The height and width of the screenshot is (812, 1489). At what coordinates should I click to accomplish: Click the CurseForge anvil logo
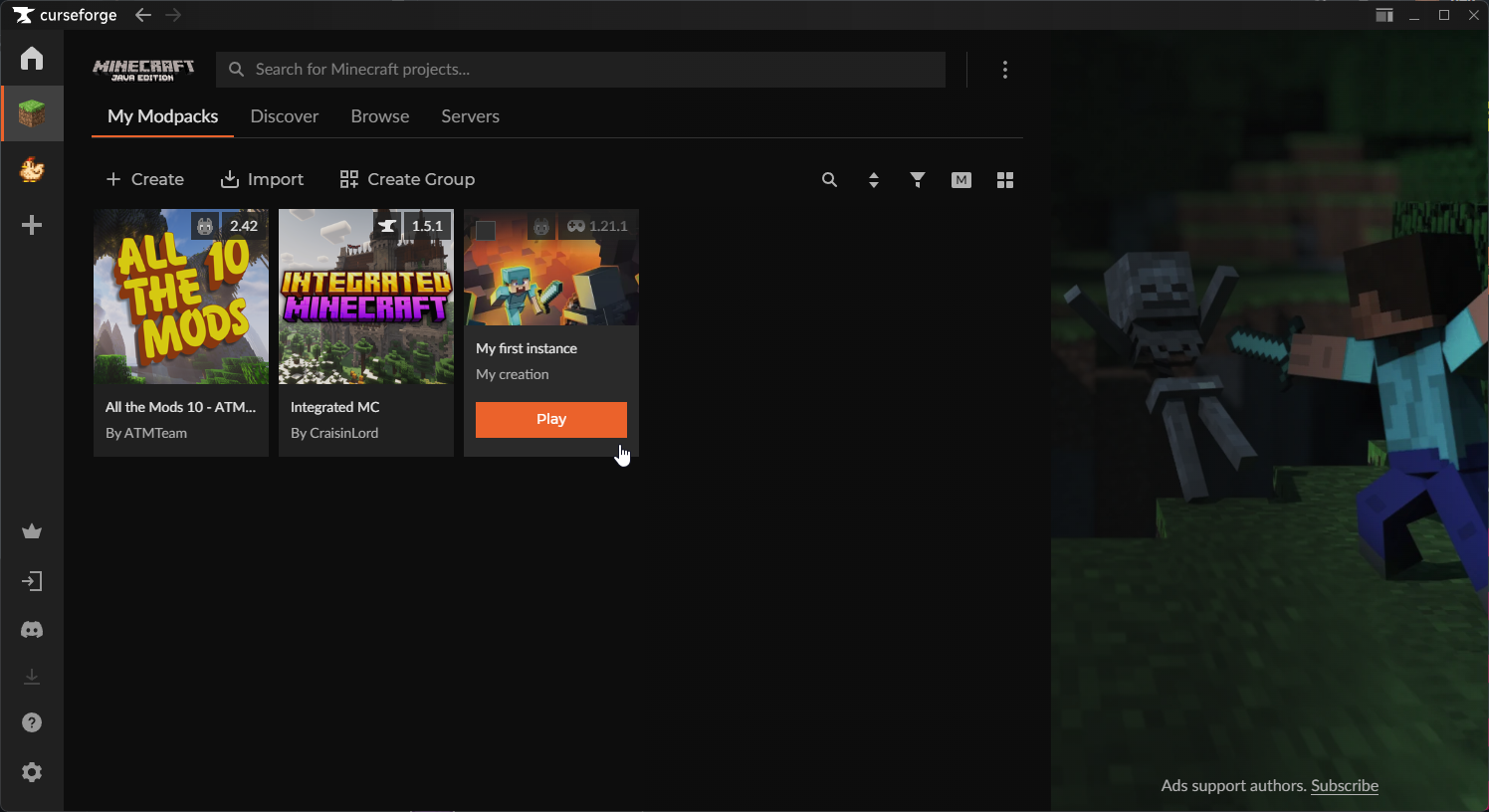(23, 15)
